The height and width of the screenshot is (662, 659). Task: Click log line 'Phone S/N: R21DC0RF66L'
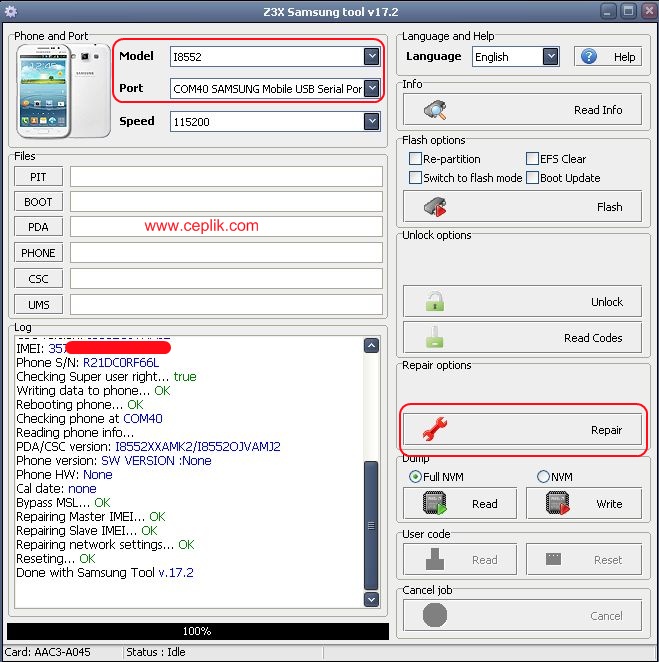point(87,363)
